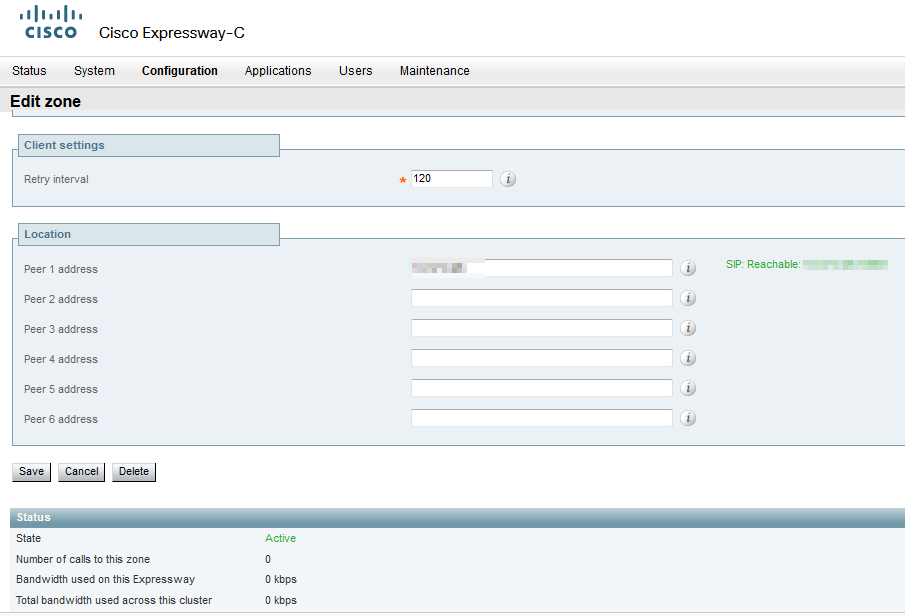Open info icon for Peer 6 address
905x616 pixels.
tap(687, 418)
